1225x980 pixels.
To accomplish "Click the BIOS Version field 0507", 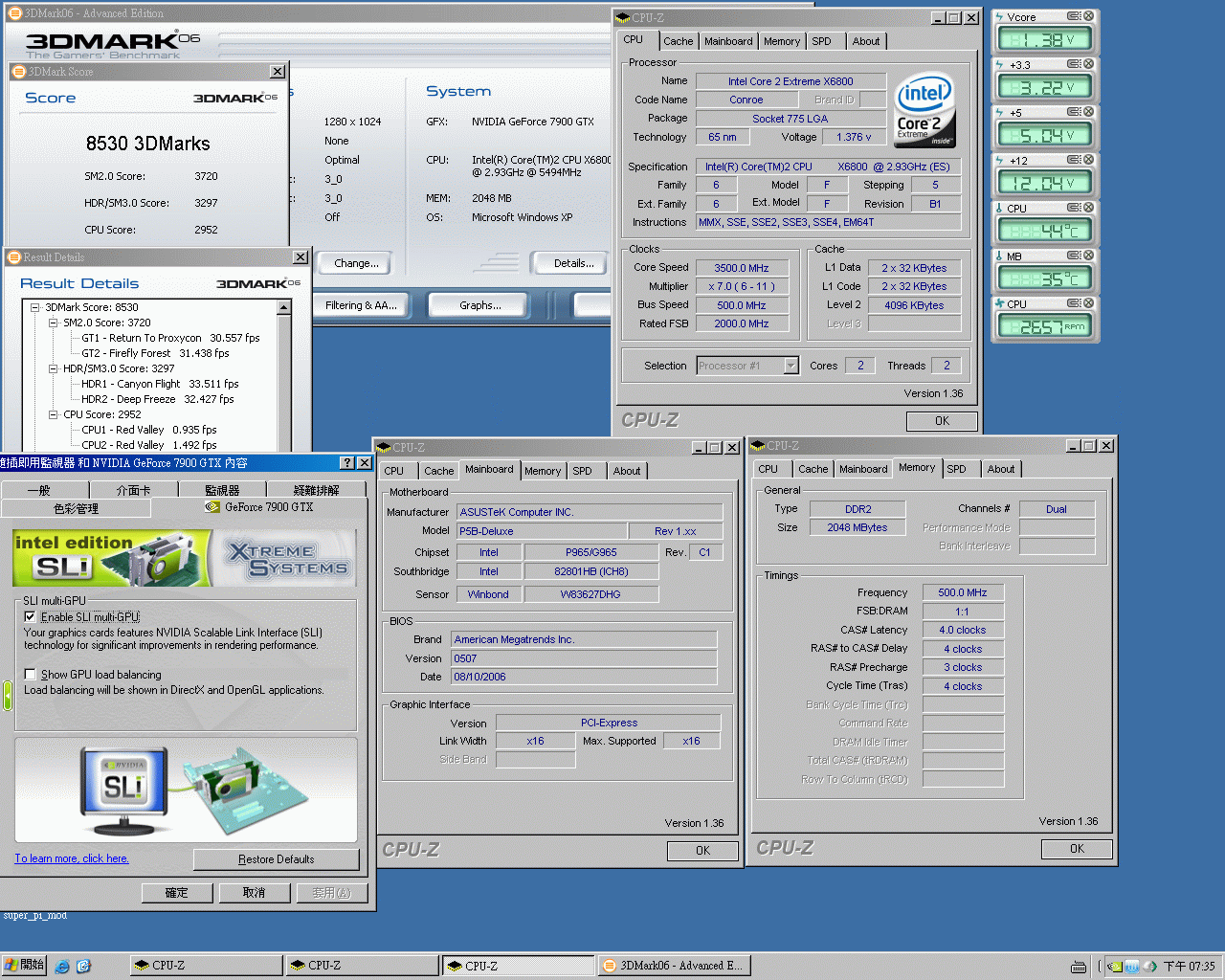I will pyautogui.click(x=584, y=658).
